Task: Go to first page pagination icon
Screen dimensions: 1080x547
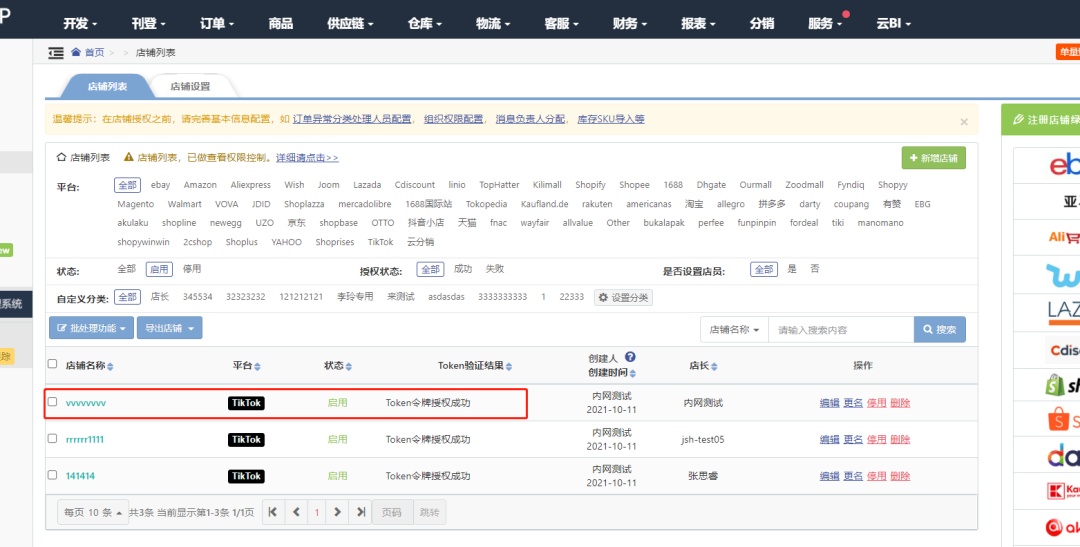Action: (x=273, y=512)
